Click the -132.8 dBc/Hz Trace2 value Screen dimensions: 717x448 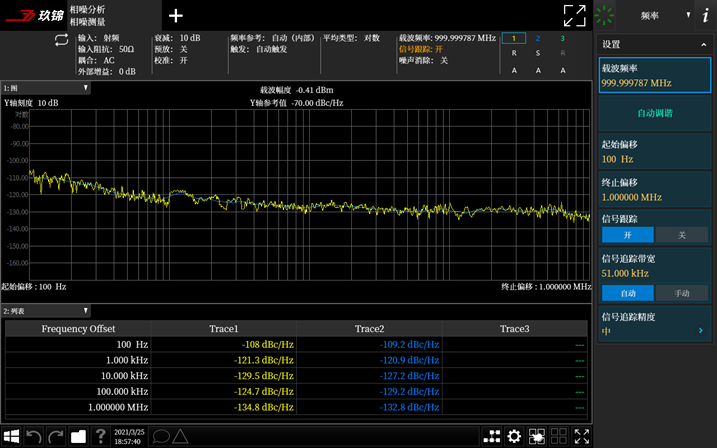[409, 407]
